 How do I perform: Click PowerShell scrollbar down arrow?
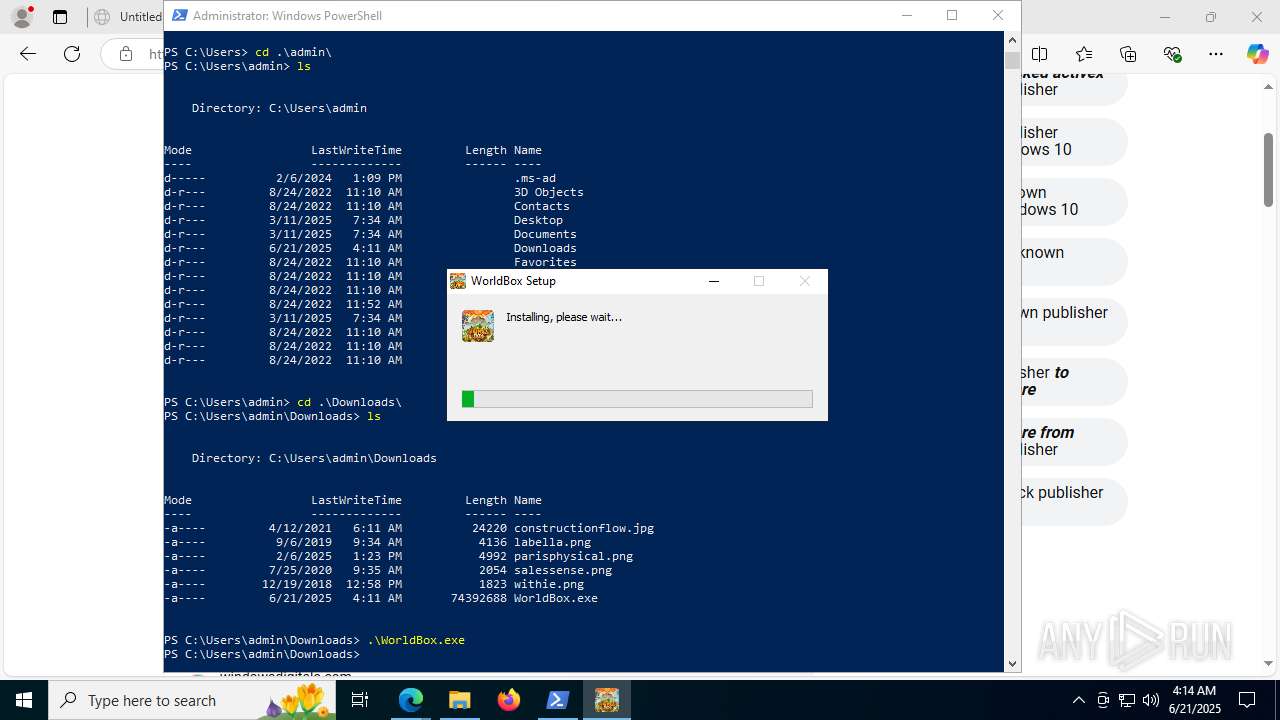tap(1012, 663)
